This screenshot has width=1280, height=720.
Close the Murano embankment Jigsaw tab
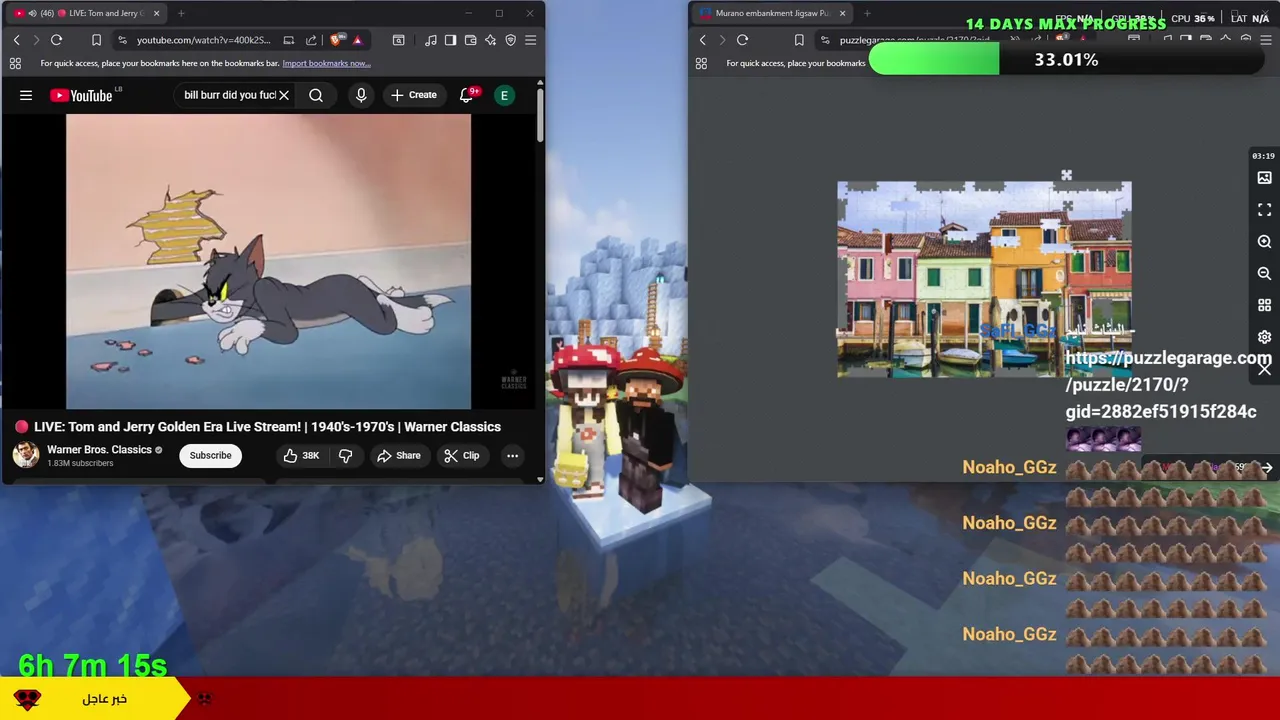pos(842,13)
